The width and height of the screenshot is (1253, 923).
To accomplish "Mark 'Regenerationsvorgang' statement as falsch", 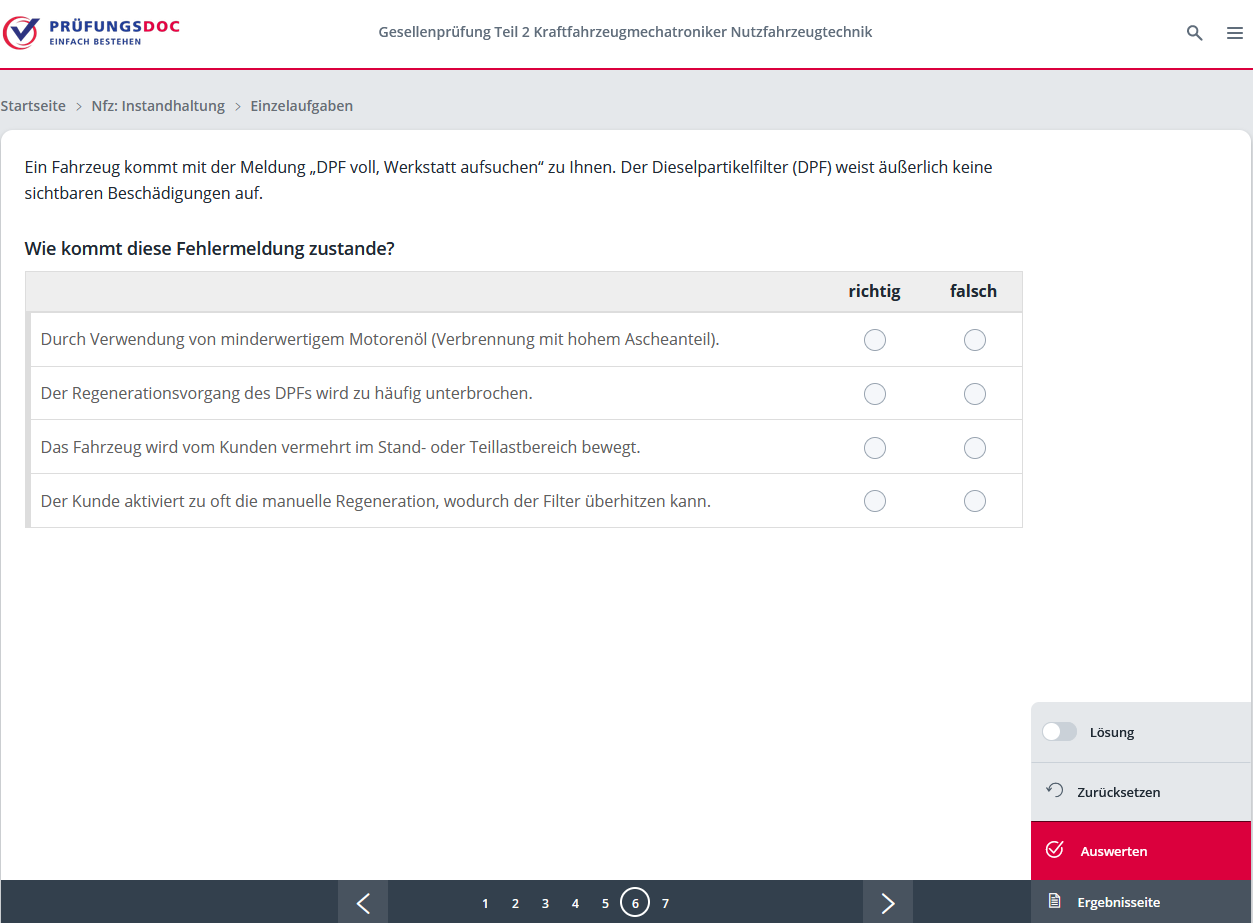I will tap(975, 394).
